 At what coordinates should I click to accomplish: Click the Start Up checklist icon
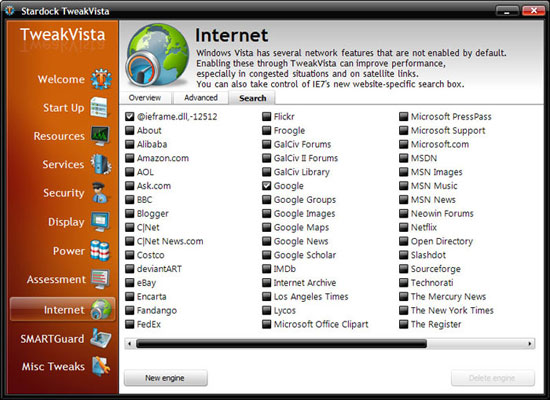[x=99, y=107]
